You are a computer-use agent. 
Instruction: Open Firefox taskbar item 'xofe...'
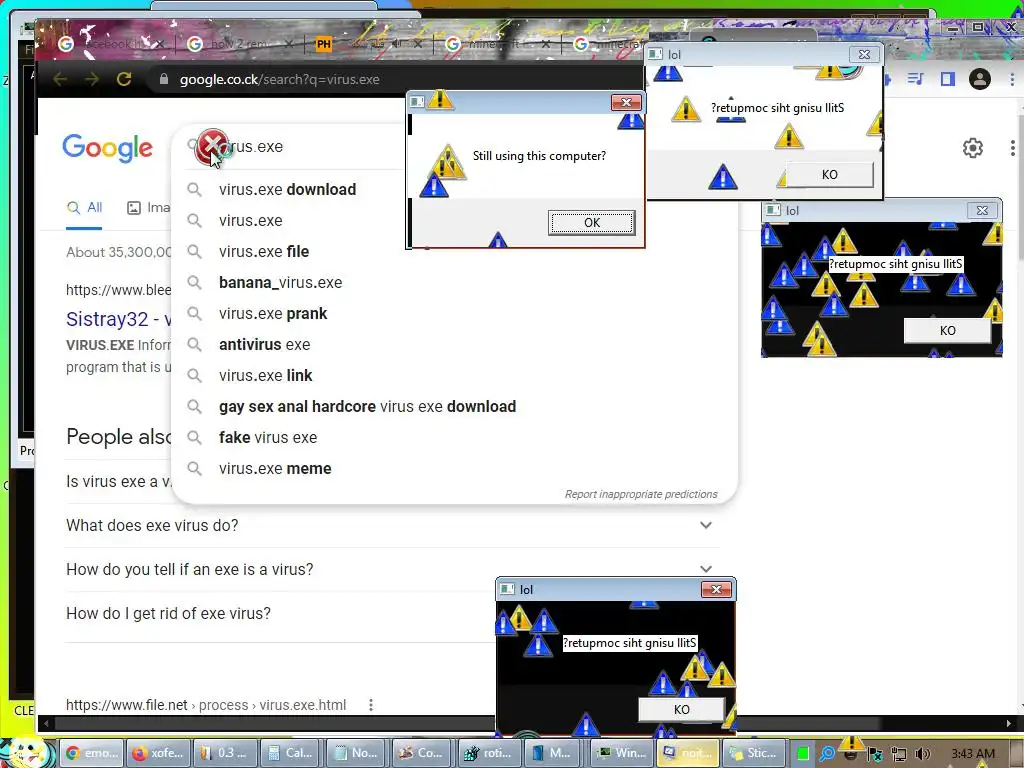click(159, 752)
